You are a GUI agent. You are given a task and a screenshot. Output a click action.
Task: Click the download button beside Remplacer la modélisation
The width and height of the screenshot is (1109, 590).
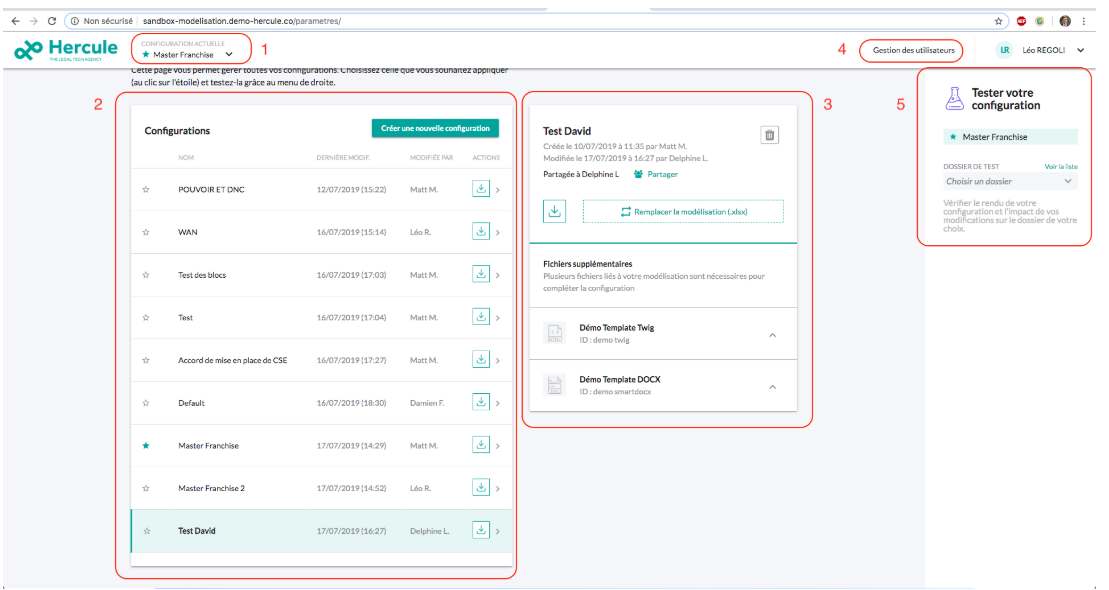tap(554, 211)
